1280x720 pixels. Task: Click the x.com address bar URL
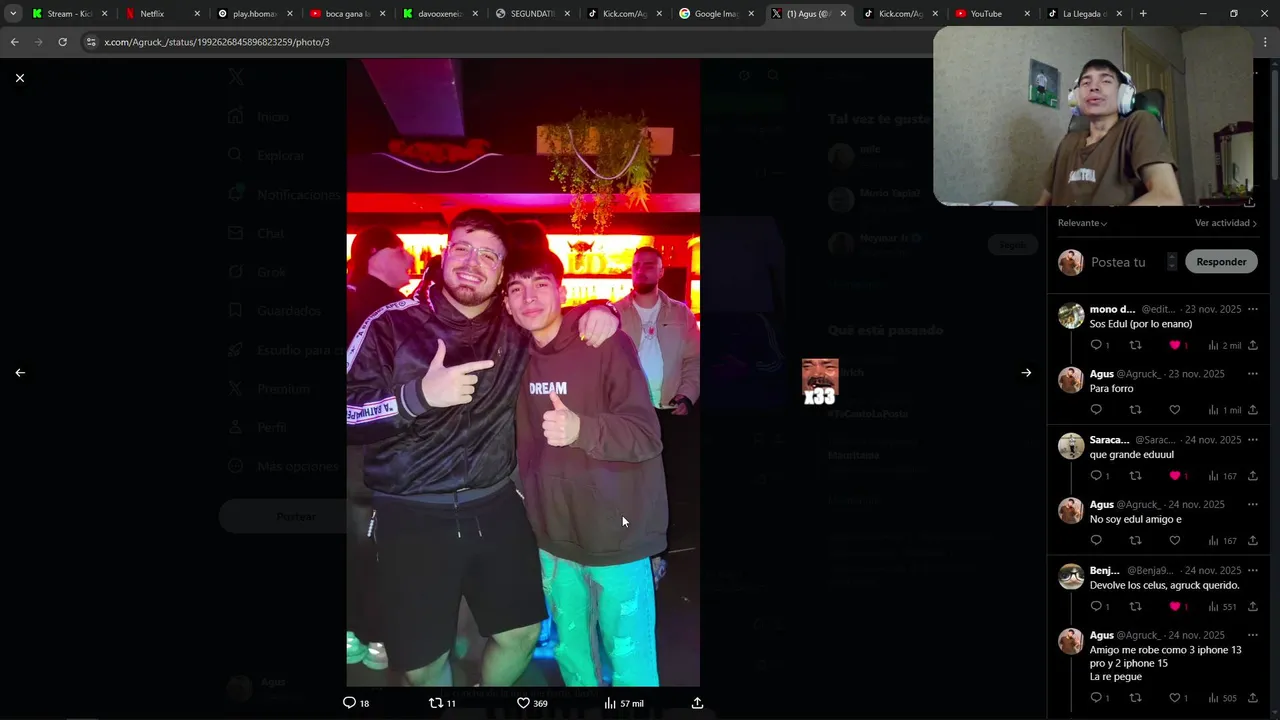click(x=217, y=42)
